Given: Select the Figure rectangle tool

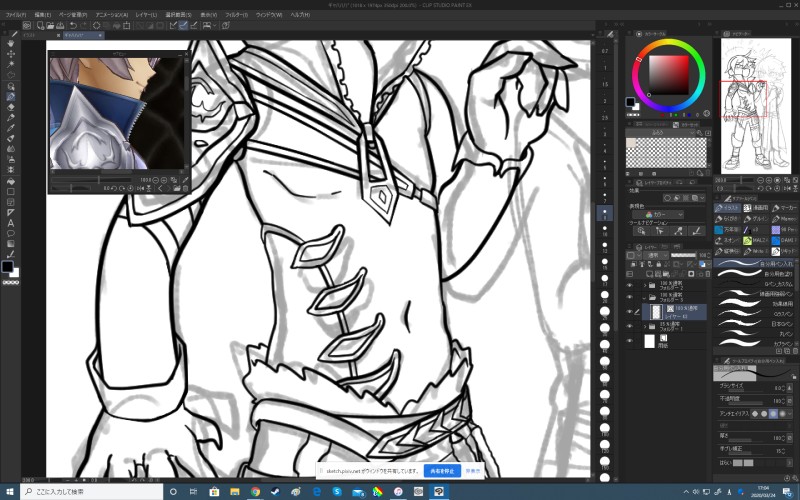Looking at the screenshot, I should (x=10, y=192).
